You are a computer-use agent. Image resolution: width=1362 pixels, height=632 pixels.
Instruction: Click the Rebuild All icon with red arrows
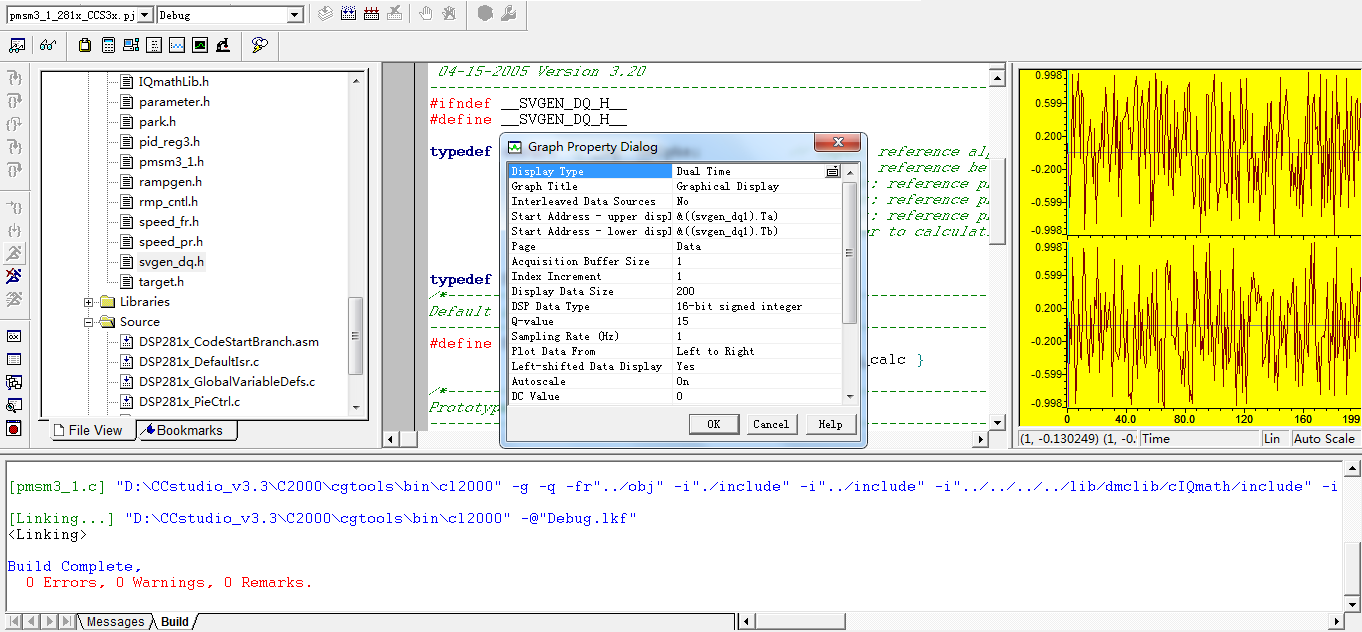(371, 14)
